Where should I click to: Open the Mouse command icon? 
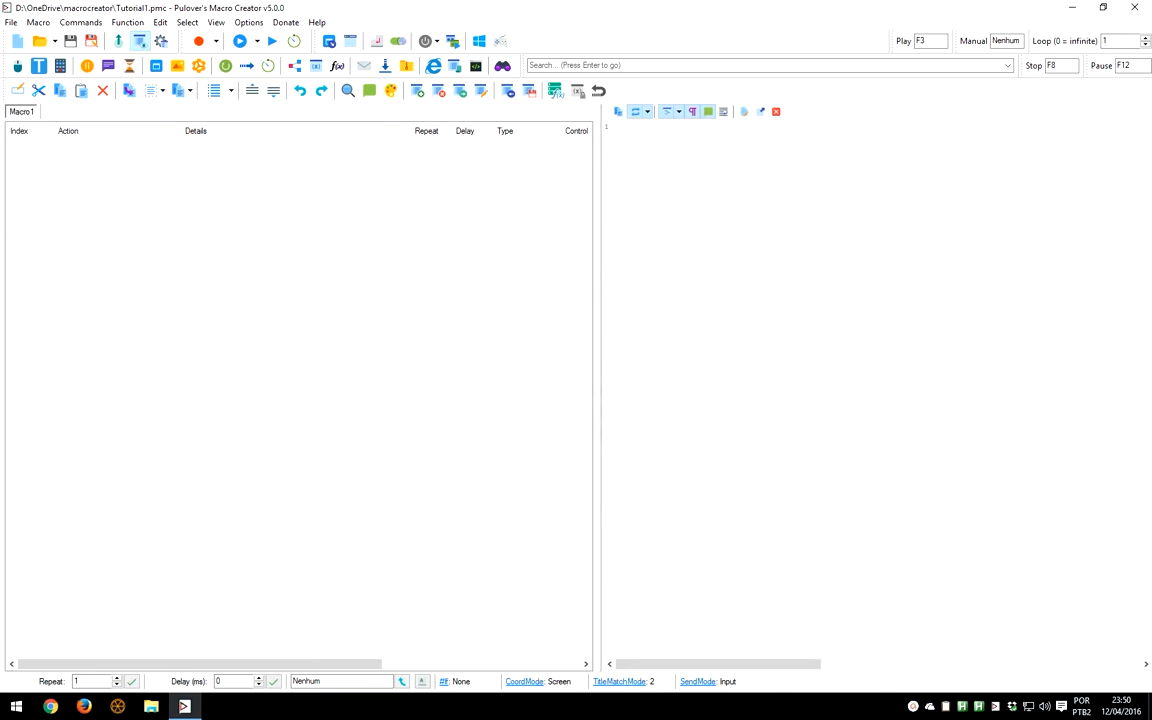(x=18, y=66)
